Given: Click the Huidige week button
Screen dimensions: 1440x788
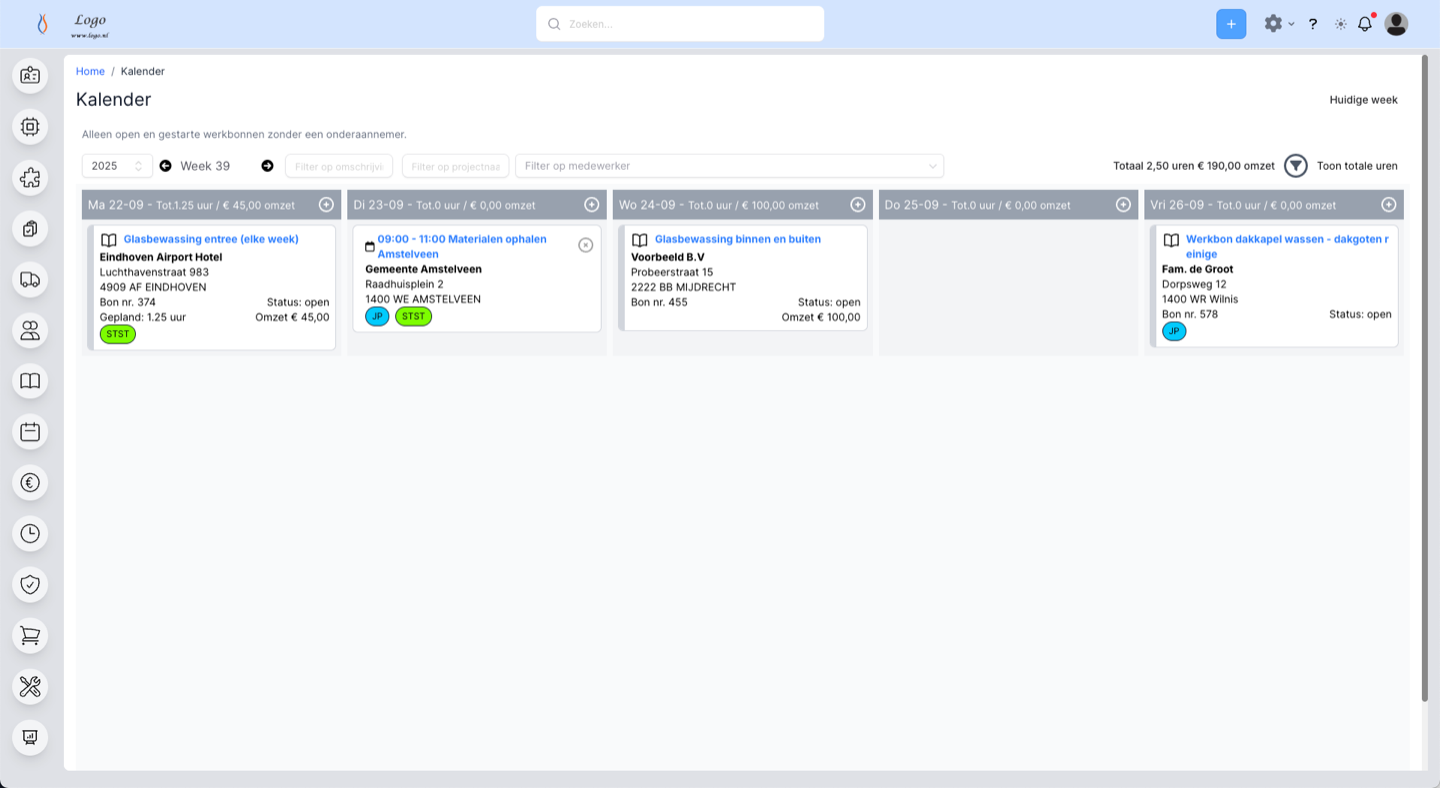Looking at the screenshot, I should tap(1363, 100).
